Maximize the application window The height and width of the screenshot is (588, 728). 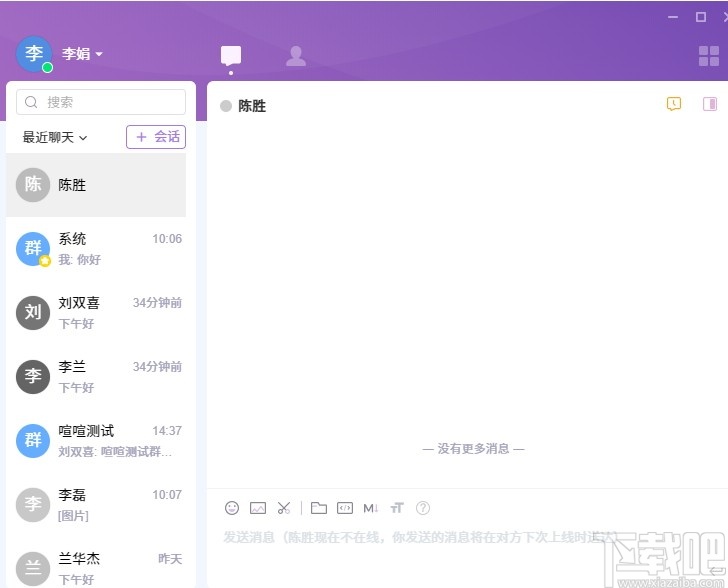point(701,17)
